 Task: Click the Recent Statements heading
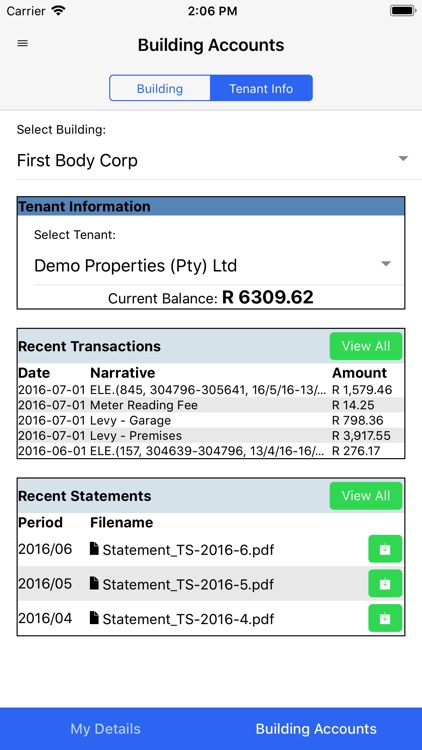[85, 496]
